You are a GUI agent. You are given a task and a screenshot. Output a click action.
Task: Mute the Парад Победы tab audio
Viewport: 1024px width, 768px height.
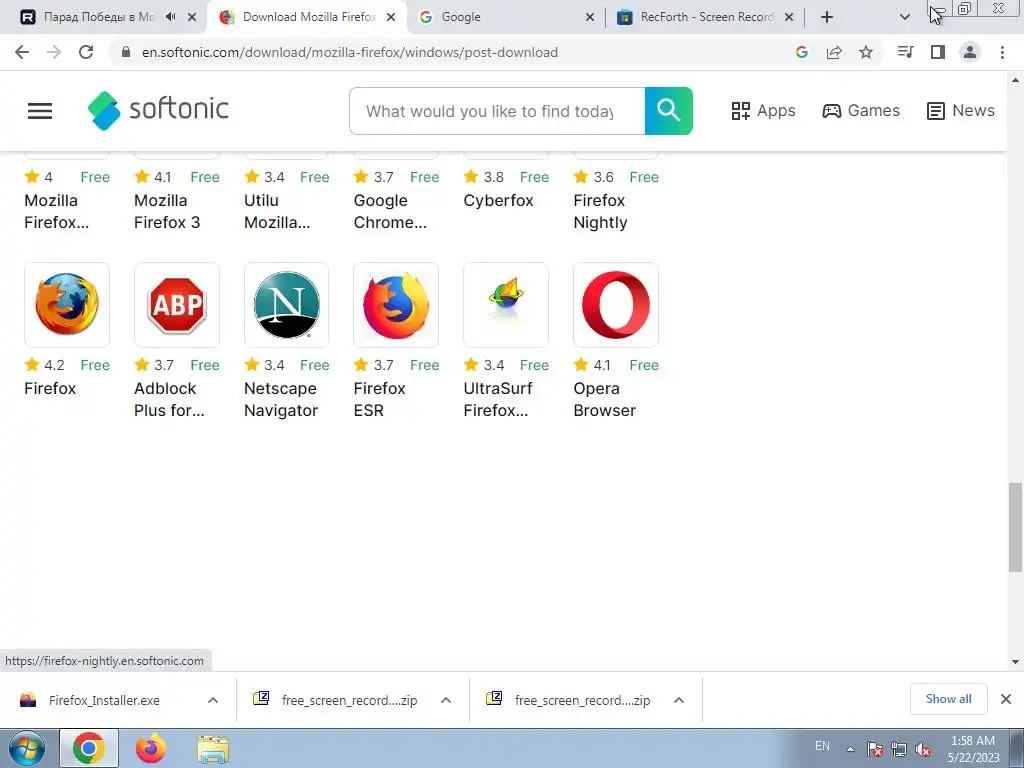(170, 17)
